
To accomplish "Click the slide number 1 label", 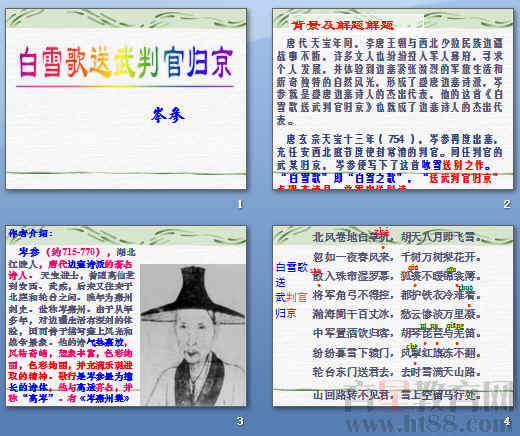I will point(240,204).
